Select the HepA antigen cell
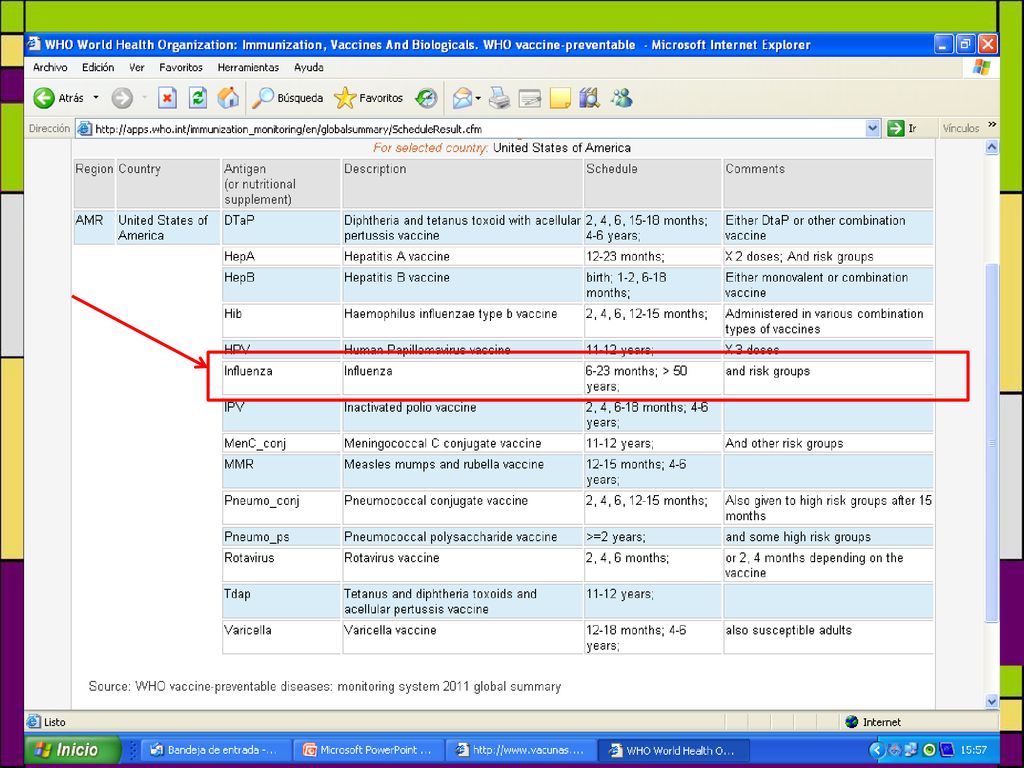This screenshot has height=768, width=1024. coord(281,256)
